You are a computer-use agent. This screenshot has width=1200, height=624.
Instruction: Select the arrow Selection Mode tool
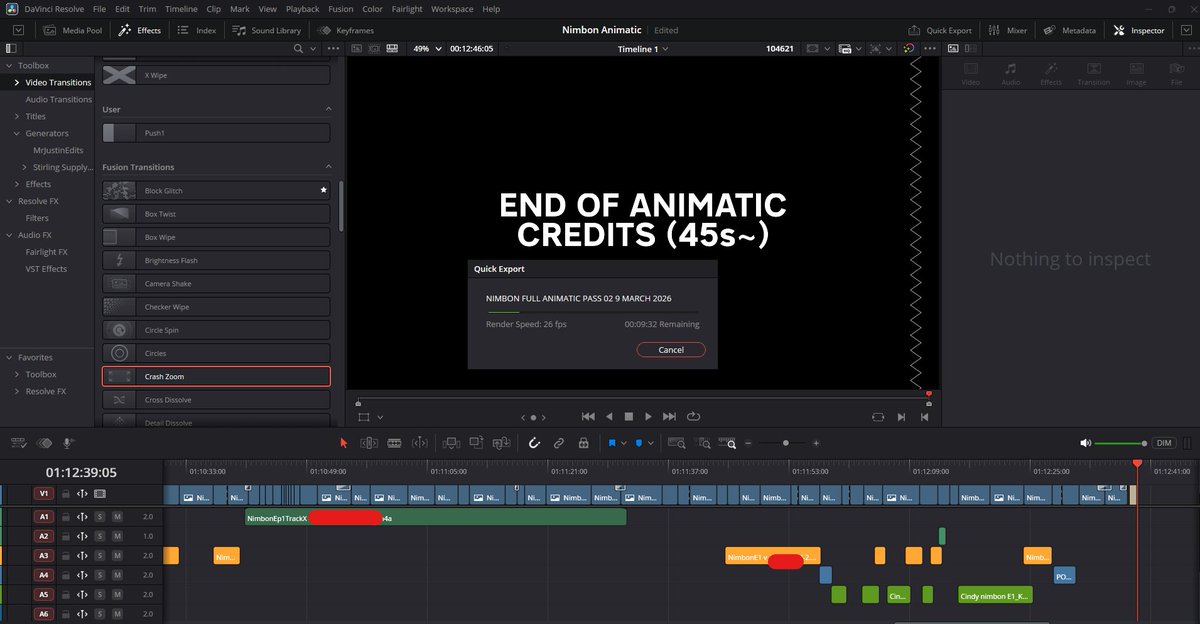[x=344, y=442]
